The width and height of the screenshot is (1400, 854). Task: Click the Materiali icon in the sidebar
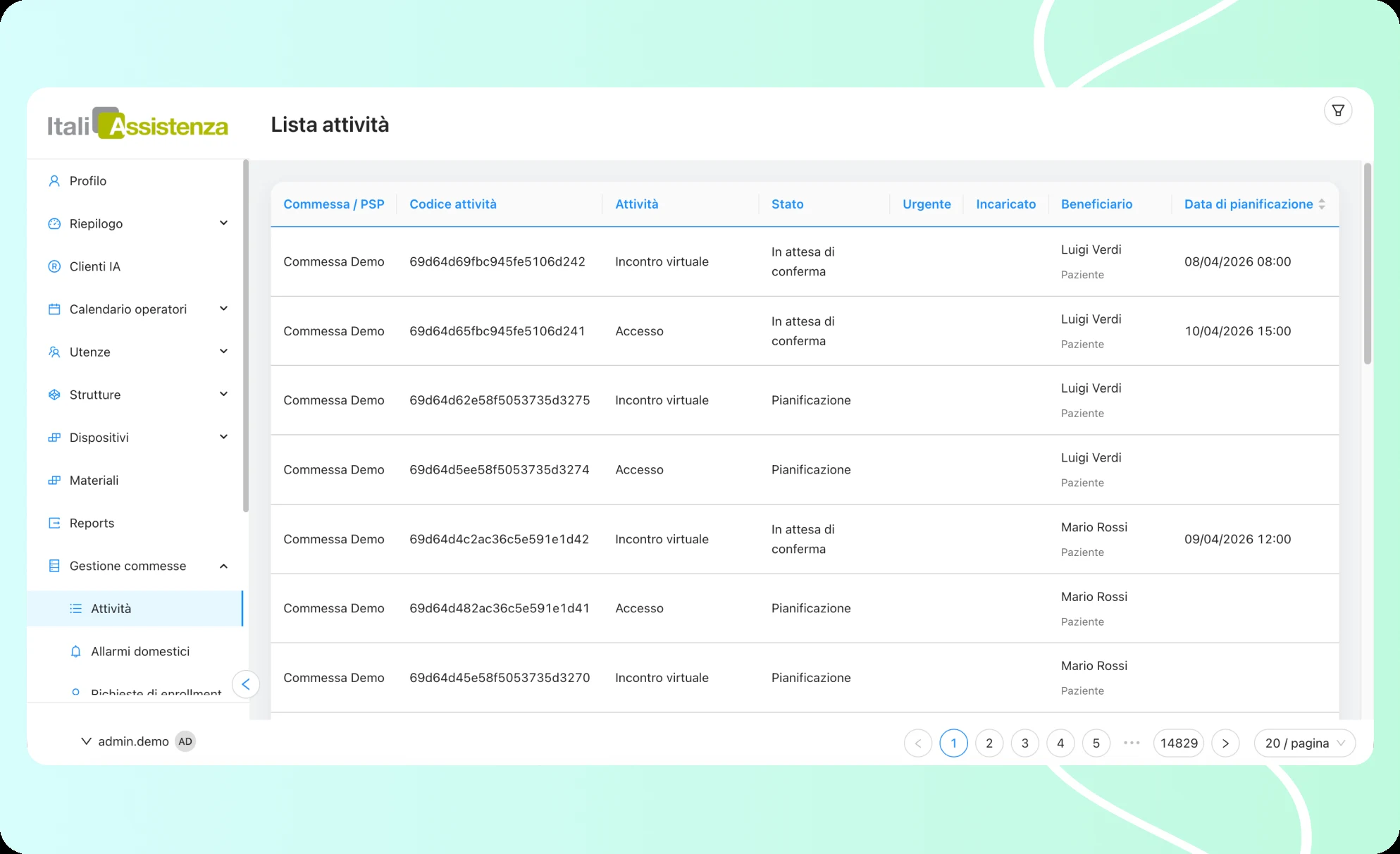54,481
